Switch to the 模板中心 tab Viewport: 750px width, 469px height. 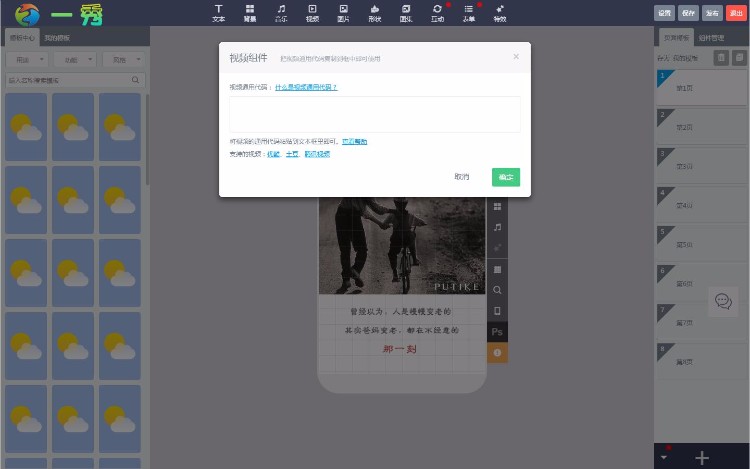pos(22,38)
